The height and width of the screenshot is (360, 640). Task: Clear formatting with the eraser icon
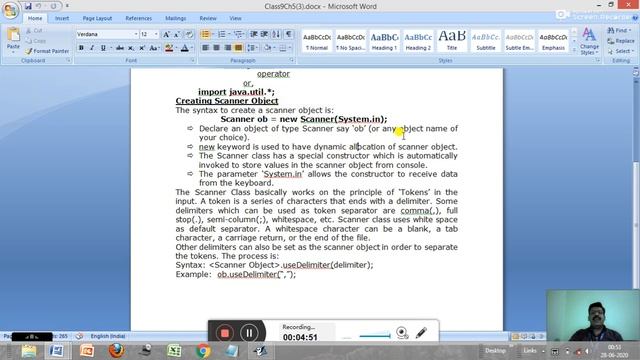189,35
